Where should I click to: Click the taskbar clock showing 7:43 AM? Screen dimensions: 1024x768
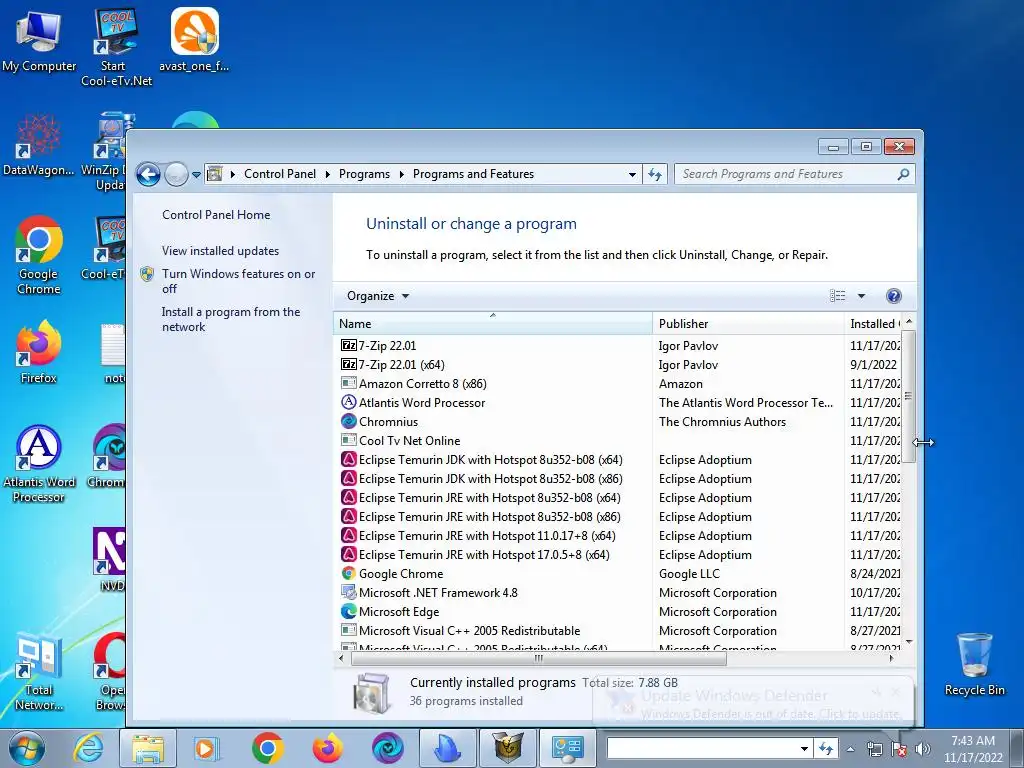point(973,749)
